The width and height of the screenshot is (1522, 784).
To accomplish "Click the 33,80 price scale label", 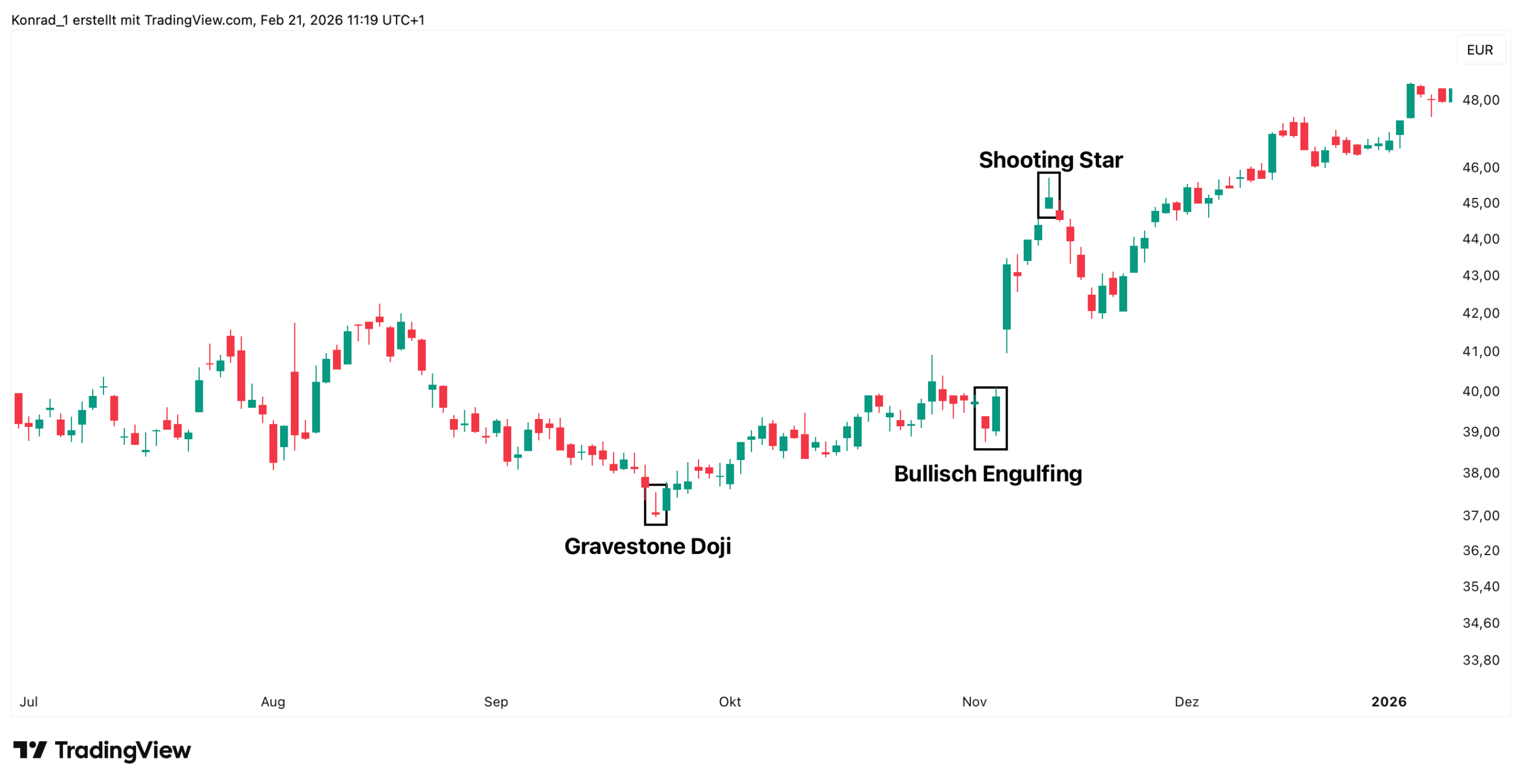I will click(1480, 660).
